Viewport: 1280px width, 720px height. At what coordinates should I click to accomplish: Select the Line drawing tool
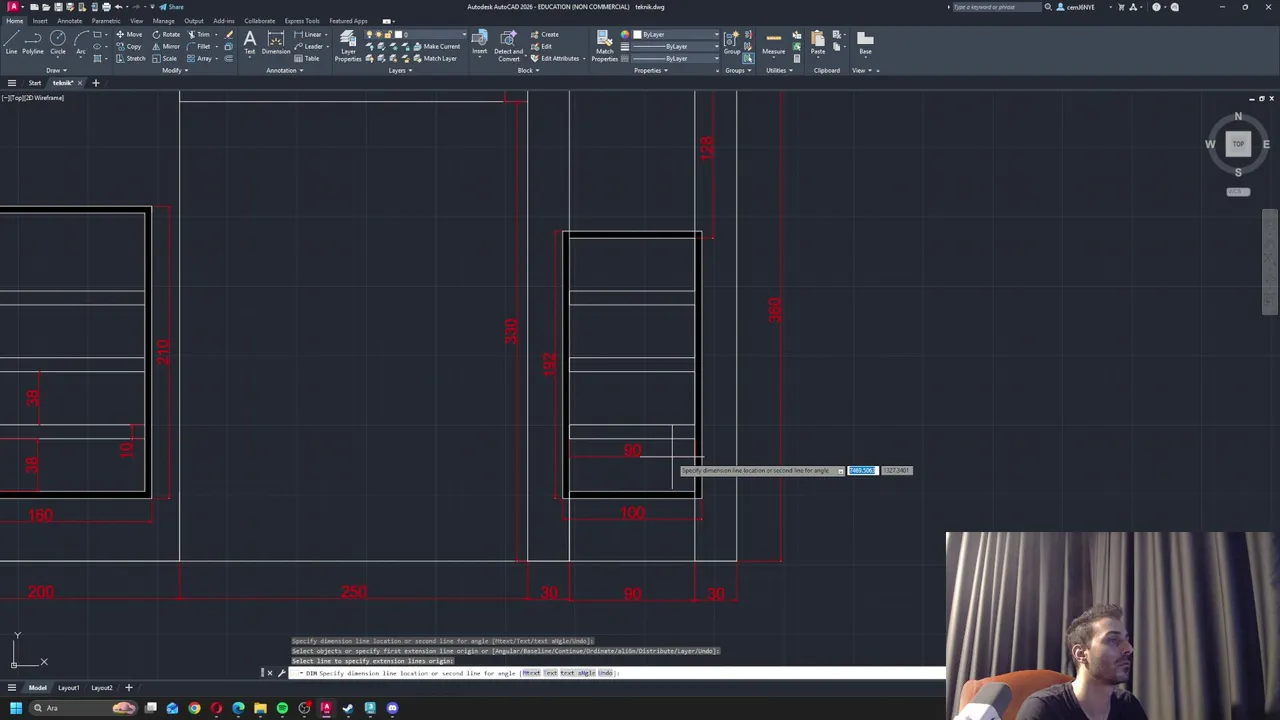[x=11, y=43]
